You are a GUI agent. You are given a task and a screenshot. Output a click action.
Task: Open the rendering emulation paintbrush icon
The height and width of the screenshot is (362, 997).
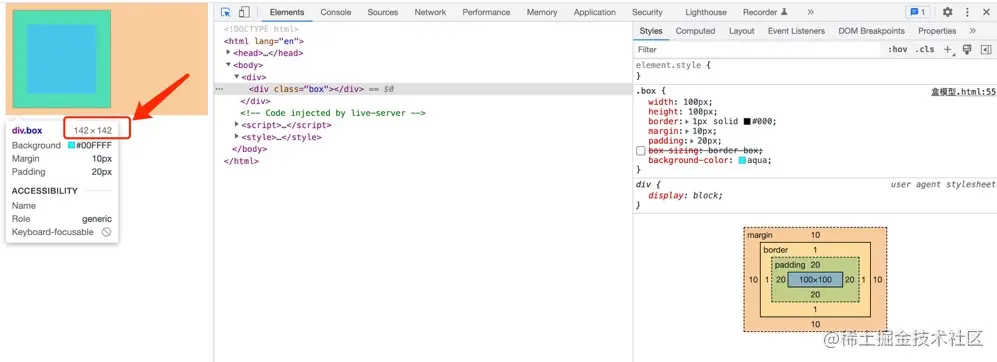(967, 49)
